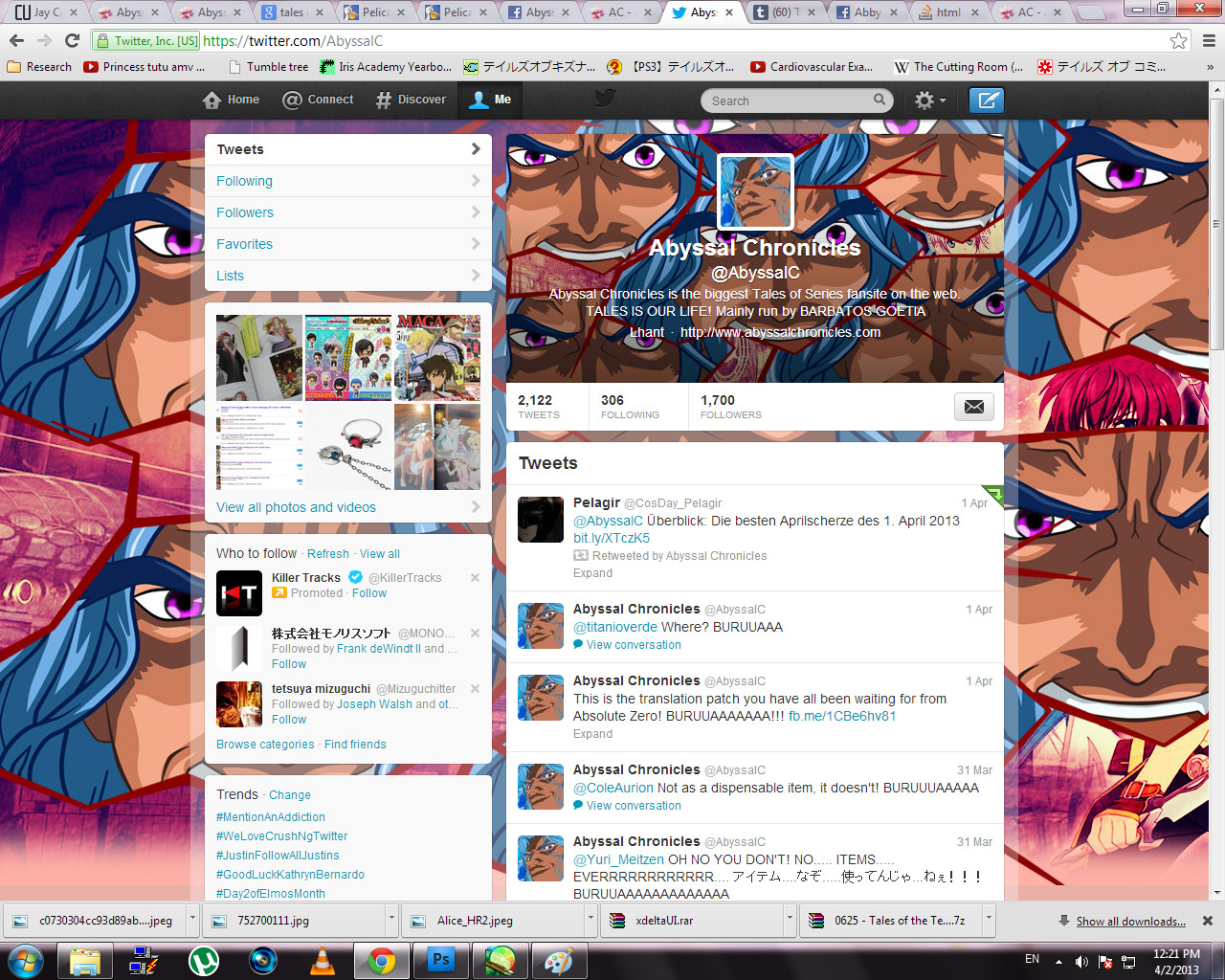Viewport: 1225px width, 980px height.
Task: Go to Home in Twitter navbar
Action: coord(232,100)
